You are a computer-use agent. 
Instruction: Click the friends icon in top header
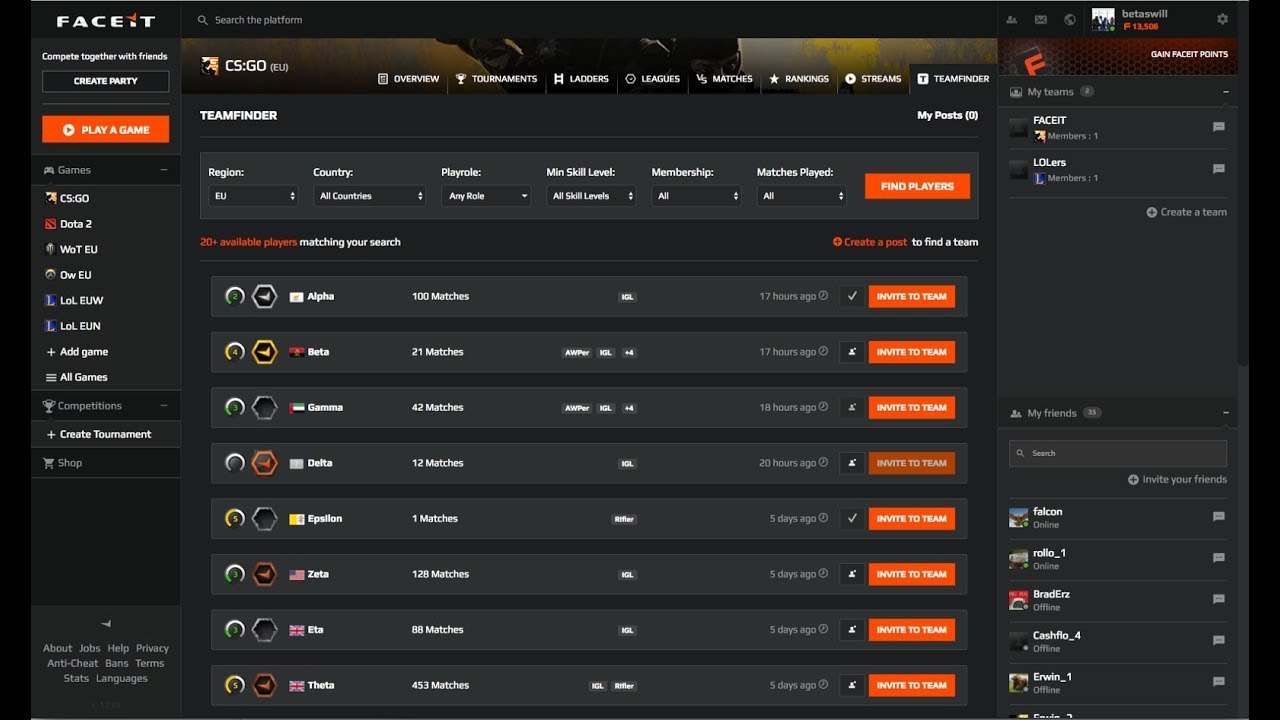tap(1012, 20)
